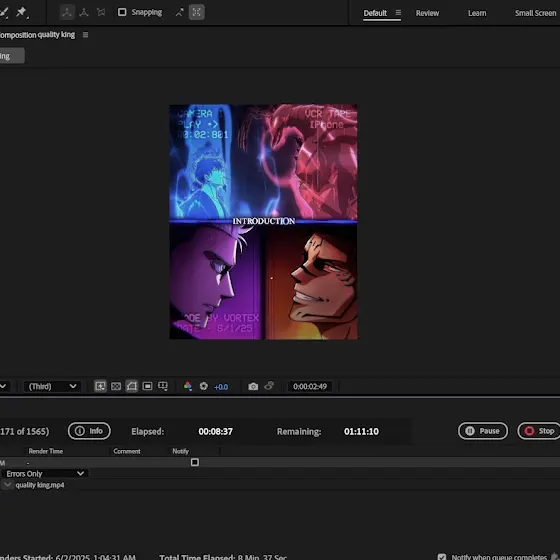Select the Local Axis mode icon

pyautogui.click(x=67, y=12)
